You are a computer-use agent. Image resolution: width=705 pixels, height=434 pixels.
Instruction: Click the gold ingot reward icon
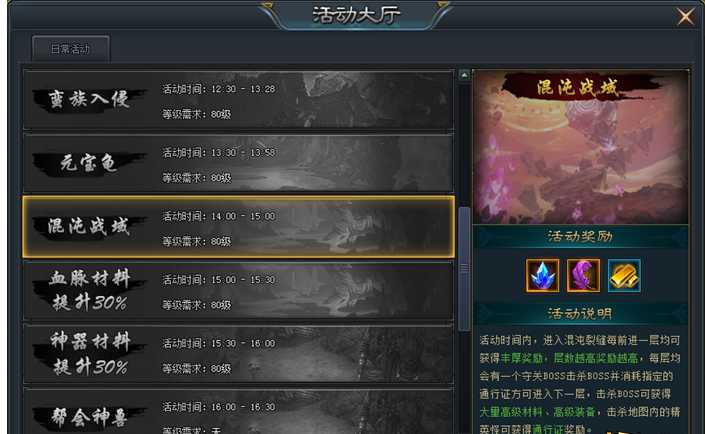(624, 275)
